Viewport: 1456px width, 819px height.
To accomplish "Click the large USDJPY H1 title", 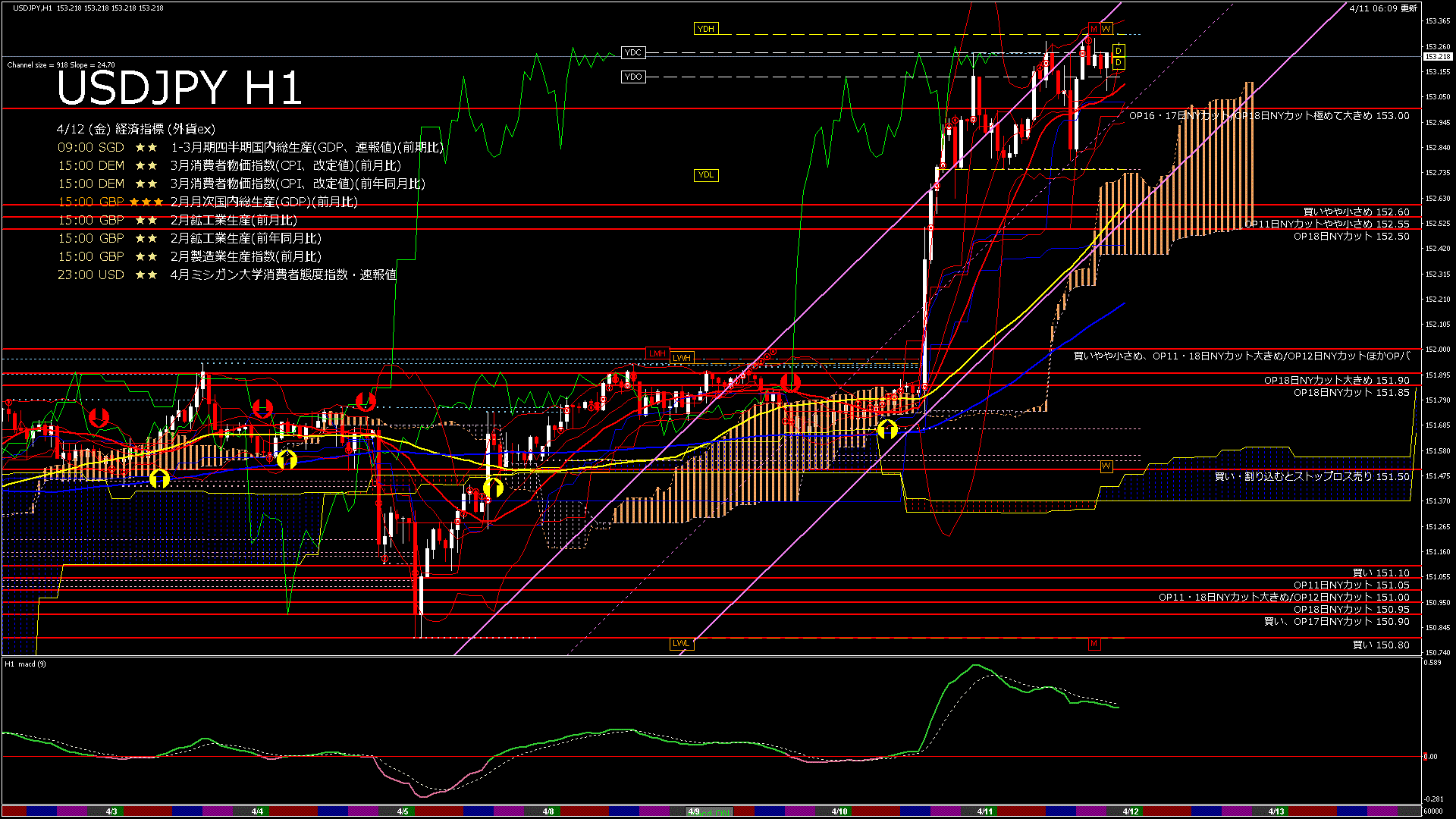I will coord(179,88).
